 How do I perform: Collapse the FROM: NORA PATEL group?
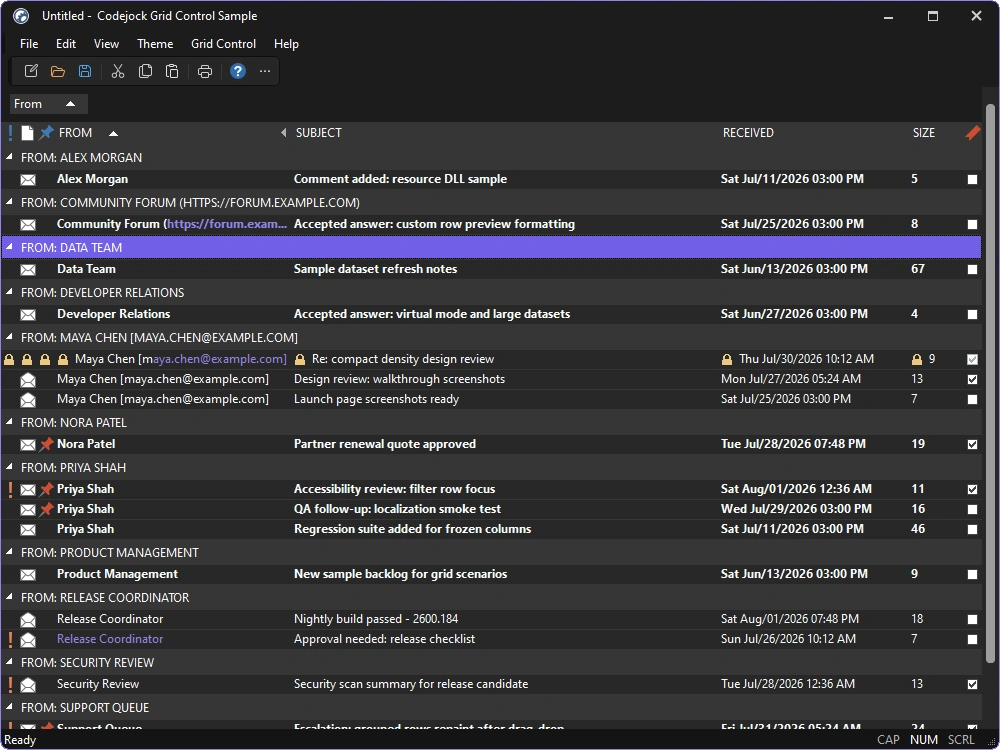[10, 422]
